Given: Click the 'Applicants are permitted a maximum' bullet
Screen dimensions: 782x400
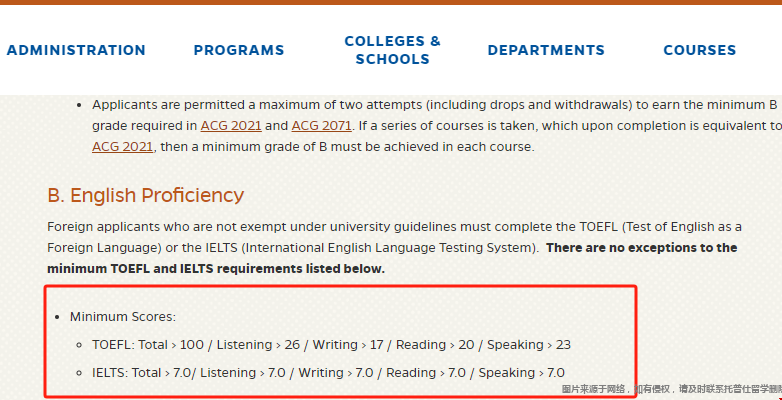Looking at the screenshot, I should pos(435,126).
